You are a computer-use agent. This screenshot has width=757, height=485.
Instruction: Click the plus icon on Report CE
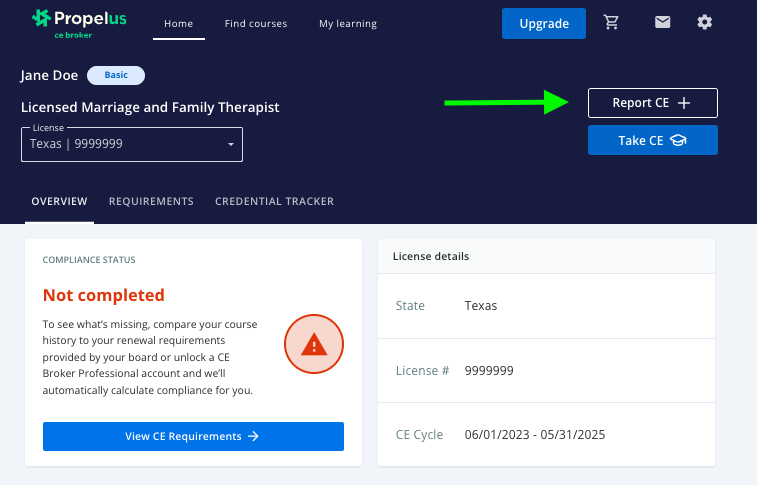pyautogui.click(x=684, y=103)
